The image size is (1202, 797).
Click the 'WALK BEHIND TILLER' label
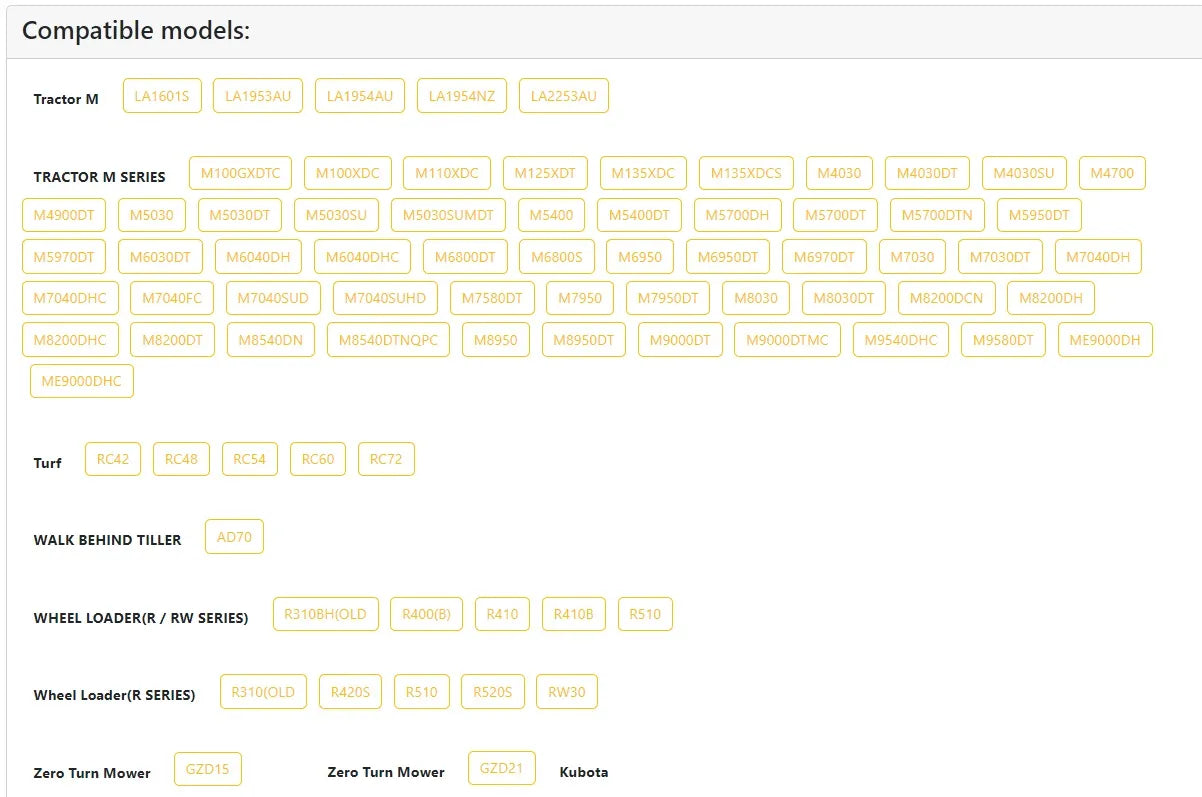click(107, 540)
